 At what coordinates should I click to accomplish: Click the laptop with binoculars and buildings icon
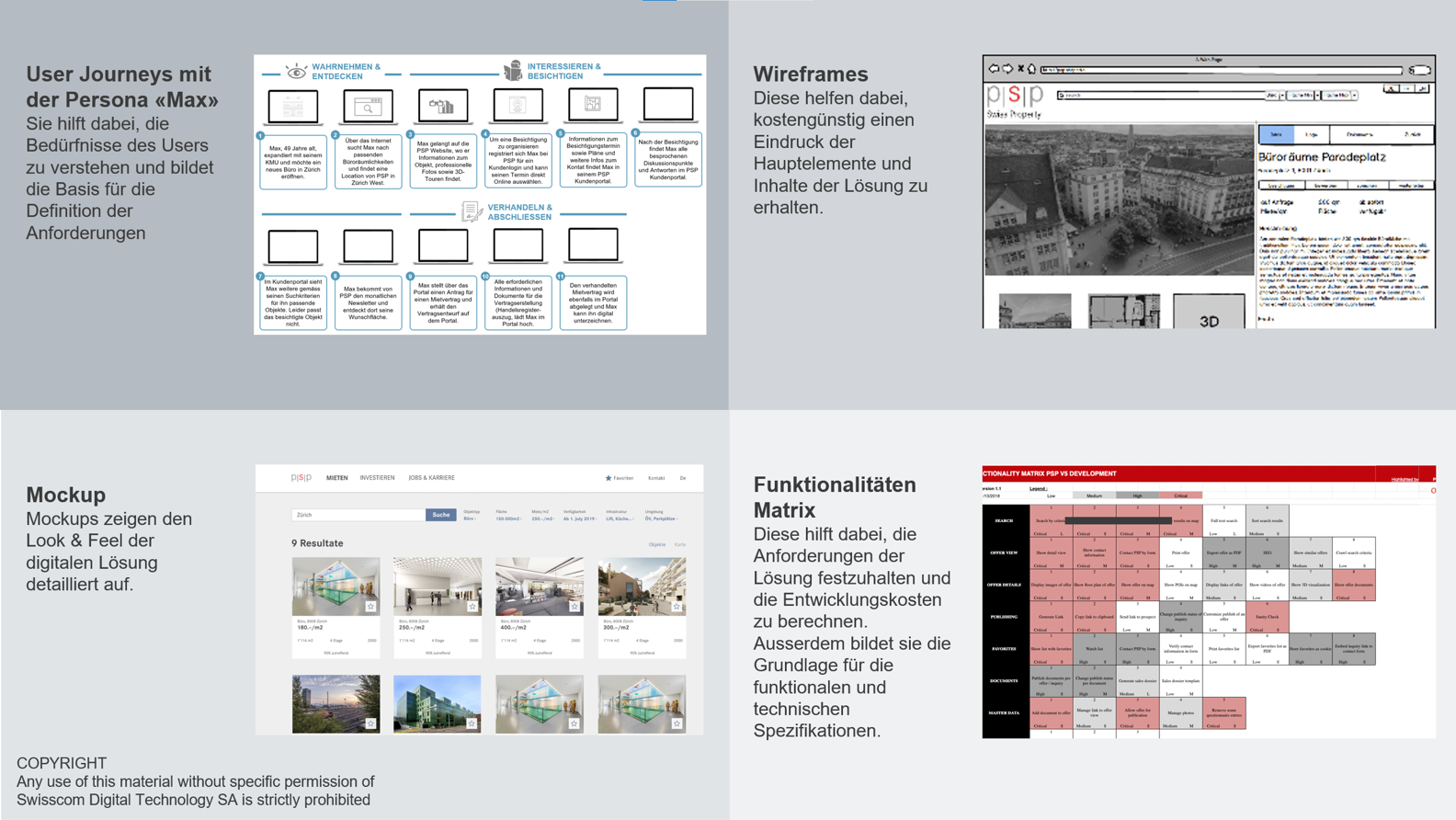[x=443, y=107]
